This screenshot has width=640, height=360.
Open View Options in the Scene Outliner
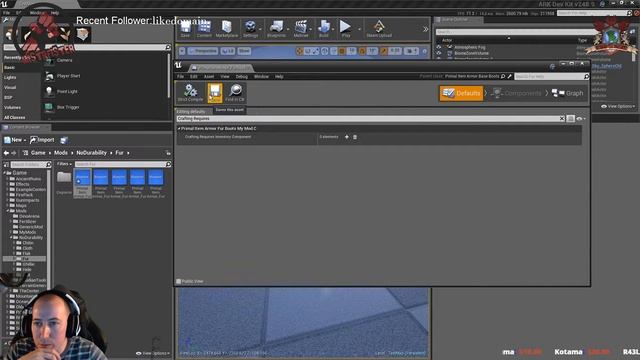pyautogui.click(x=618, y=106)
